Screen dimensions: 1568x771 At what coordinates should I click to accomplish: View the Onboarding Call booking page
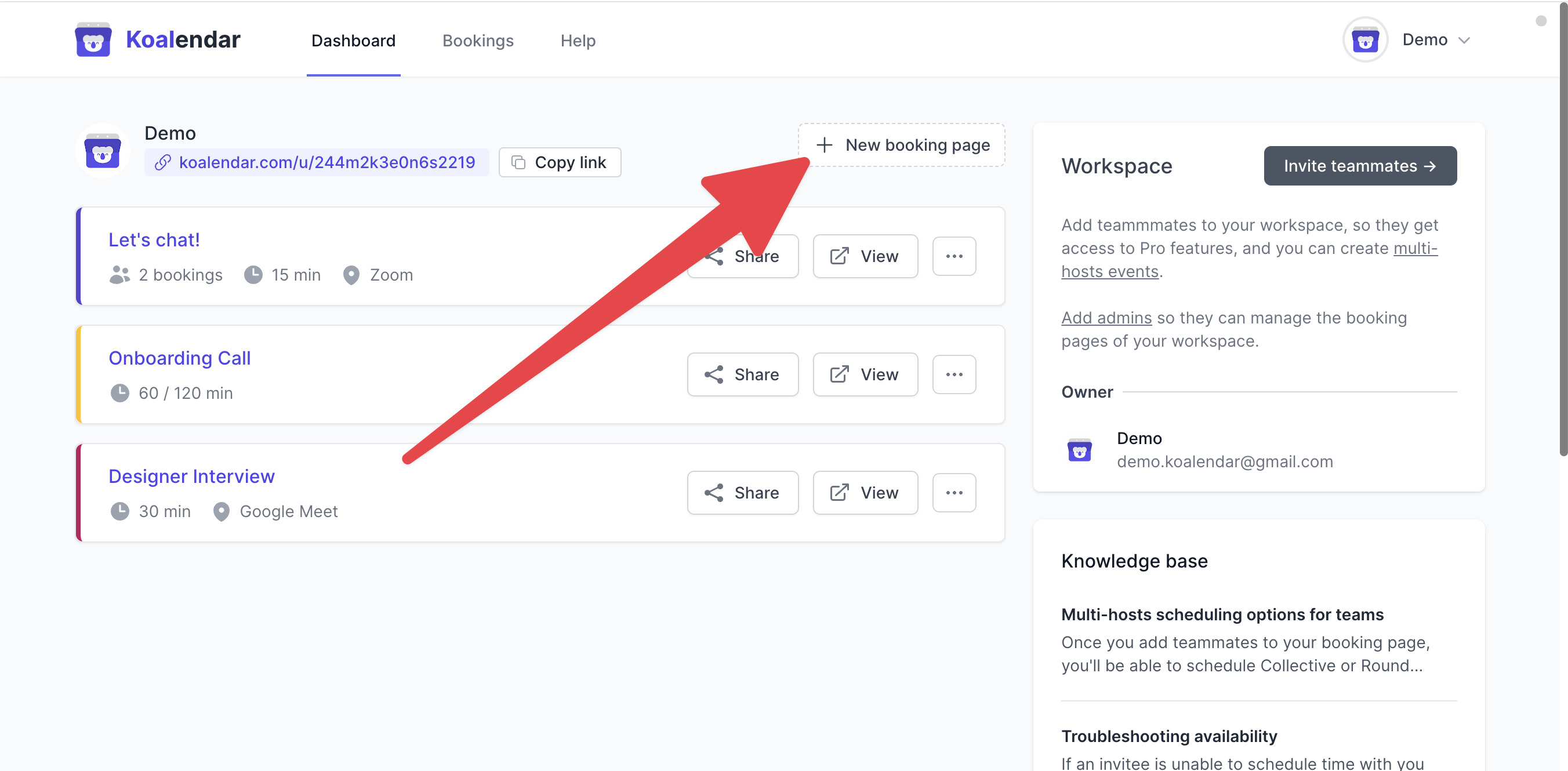pos(865,374)
